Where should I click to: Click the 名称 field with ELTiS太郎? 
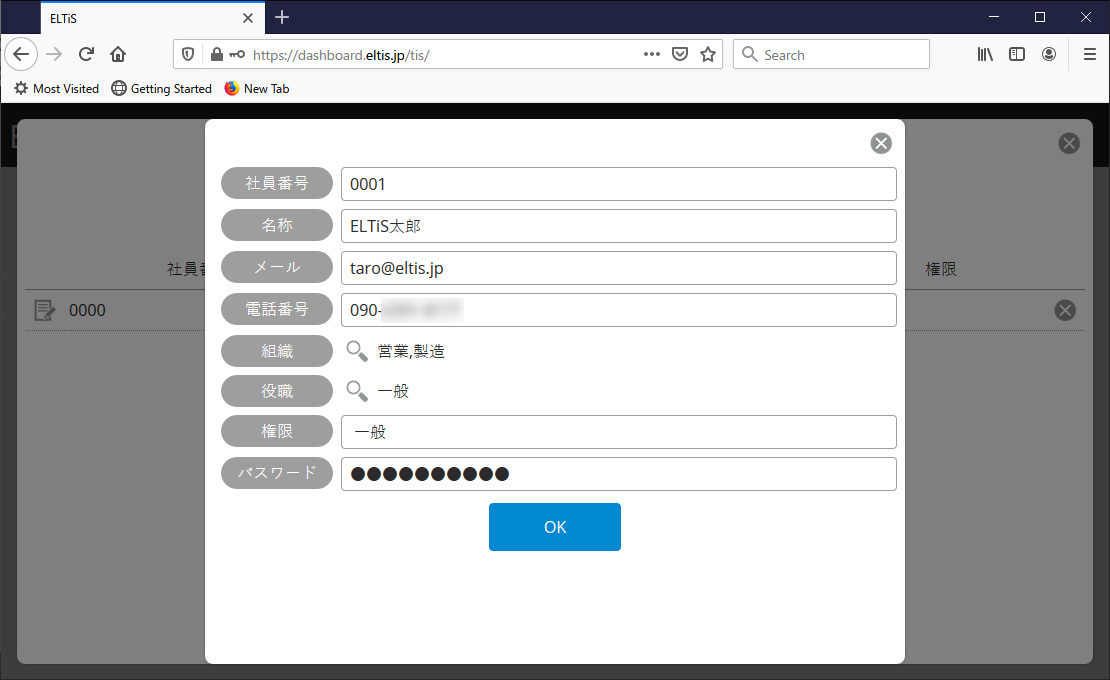(619, 226)
